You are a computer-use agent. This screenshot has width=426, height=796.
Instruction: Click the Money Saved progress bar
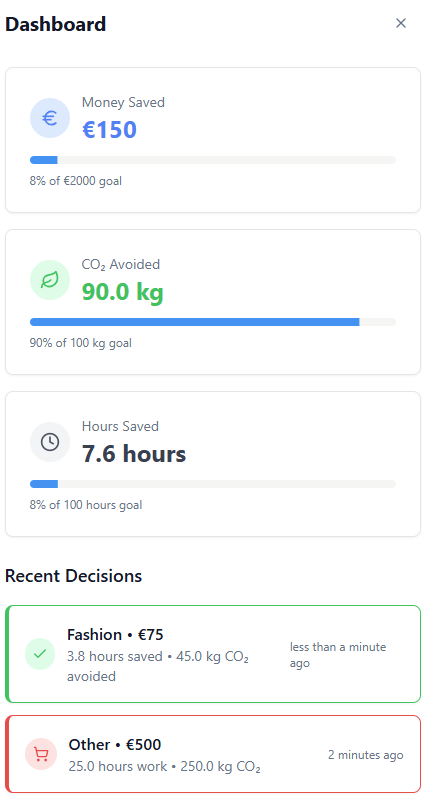coord(213,160)
